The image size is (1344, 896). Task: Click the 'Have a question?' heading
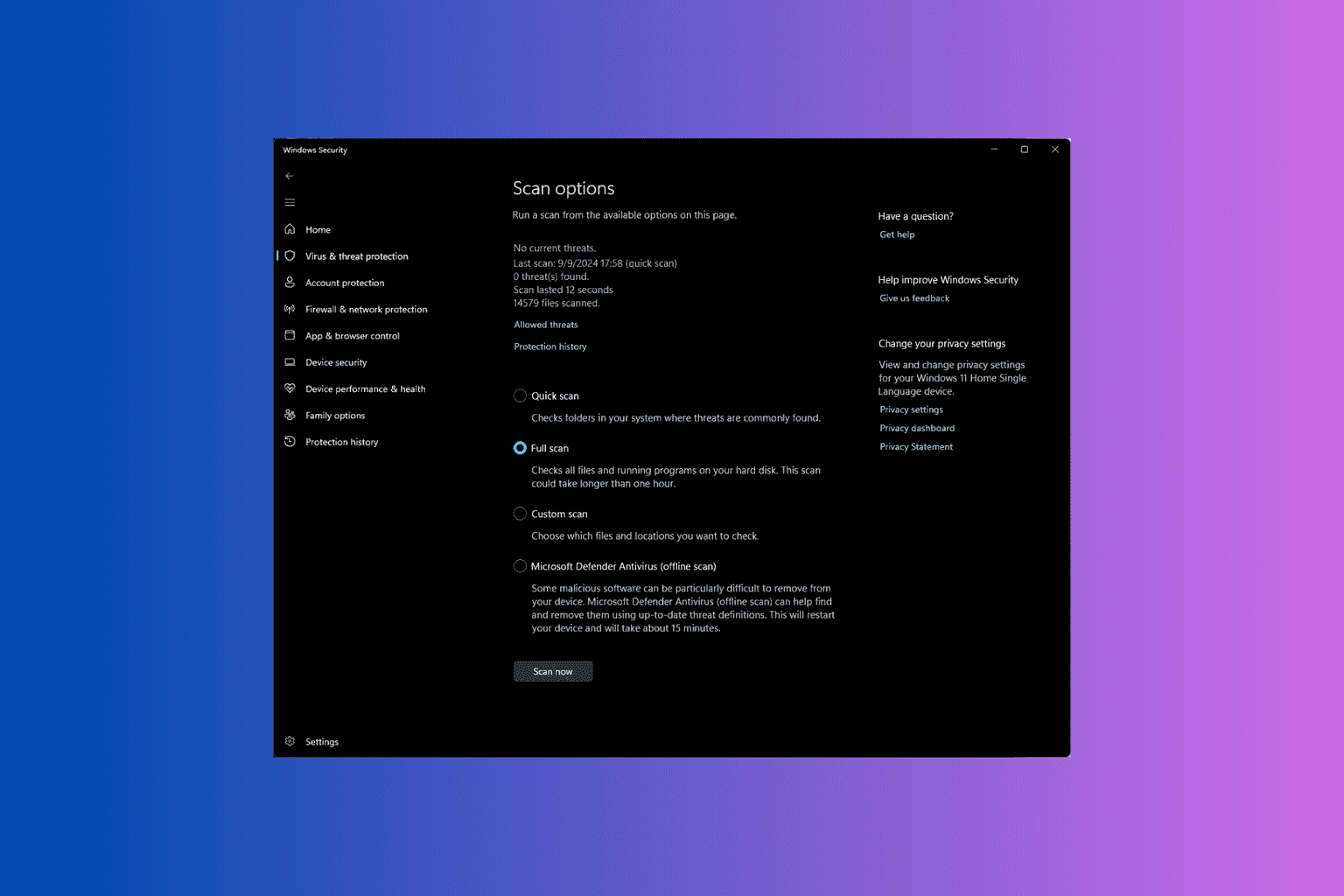click(x=916, y=216)
